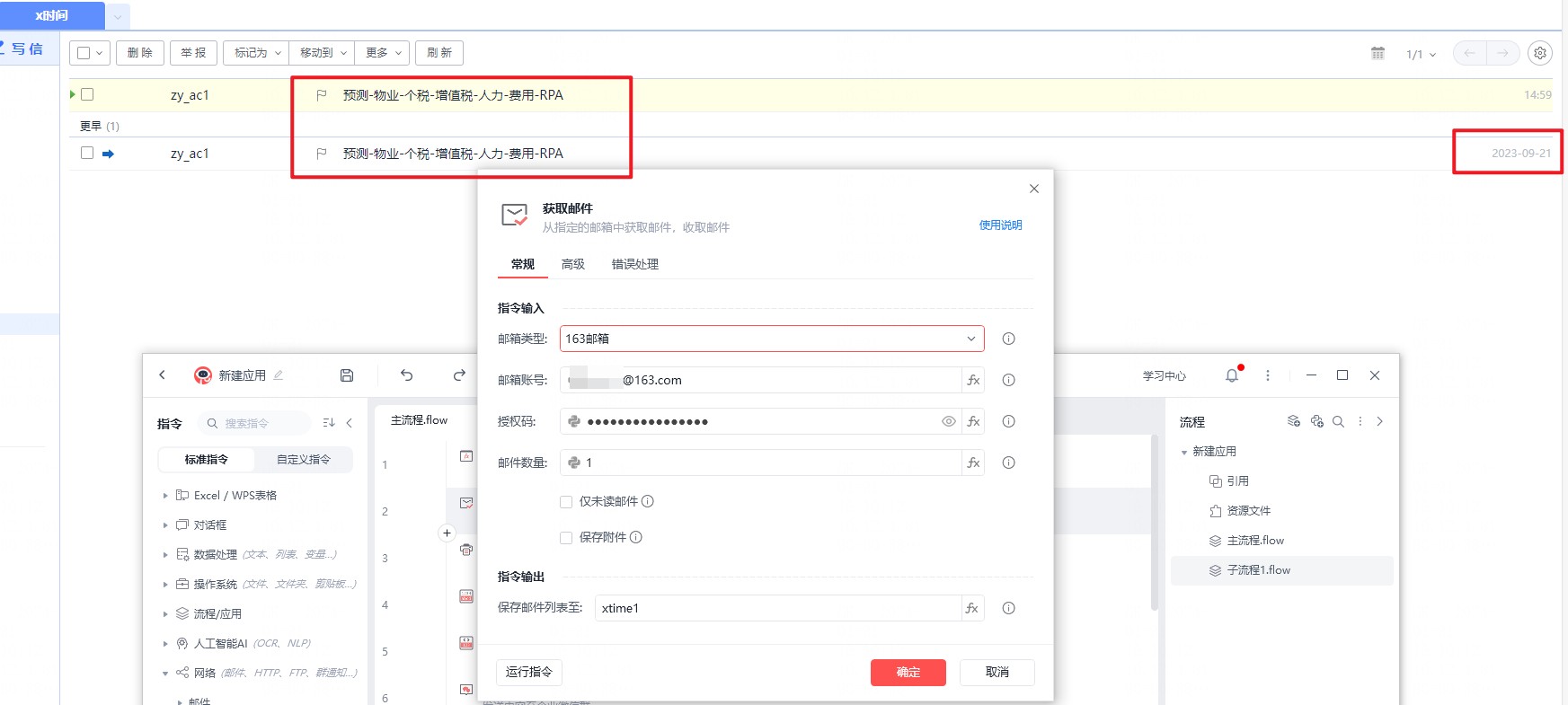1568x705 pixels.
Task: Select the 标准指令 tab
Action: point(207,459)
